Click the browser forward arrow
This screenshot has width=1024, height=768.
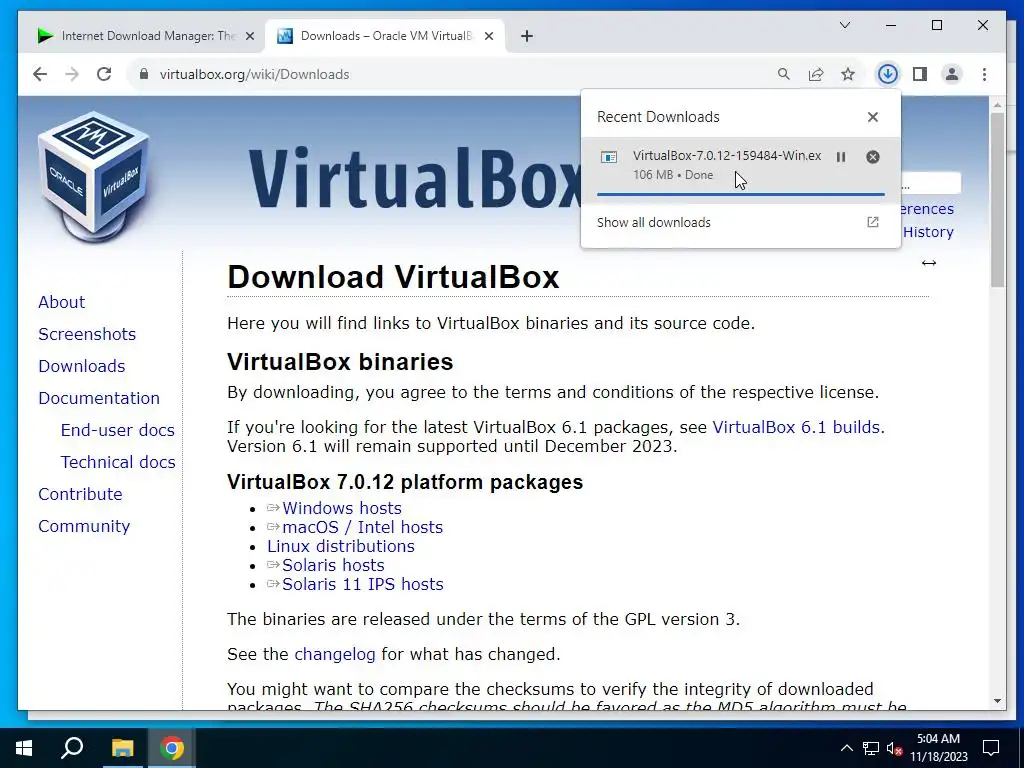click(72, 74)
